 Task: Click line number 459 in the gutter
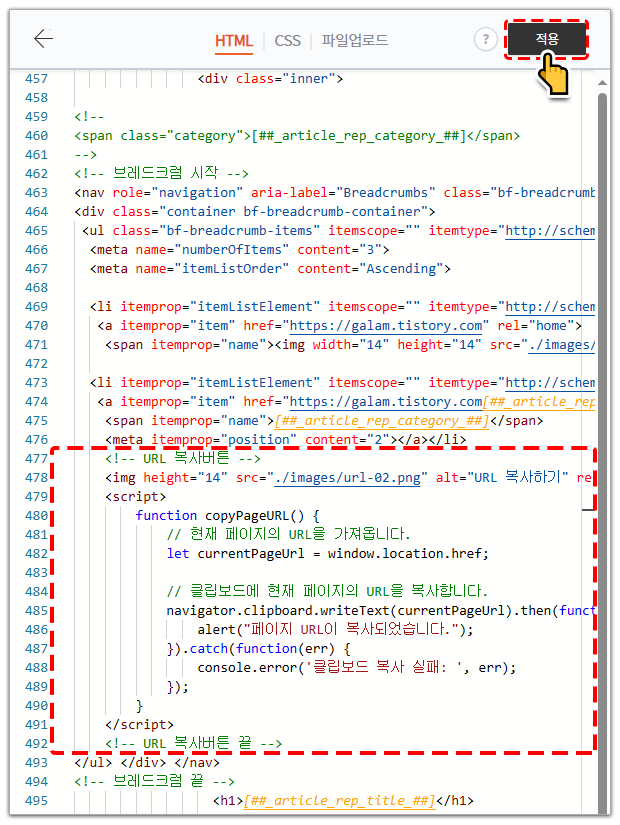[x=36, y=117]
